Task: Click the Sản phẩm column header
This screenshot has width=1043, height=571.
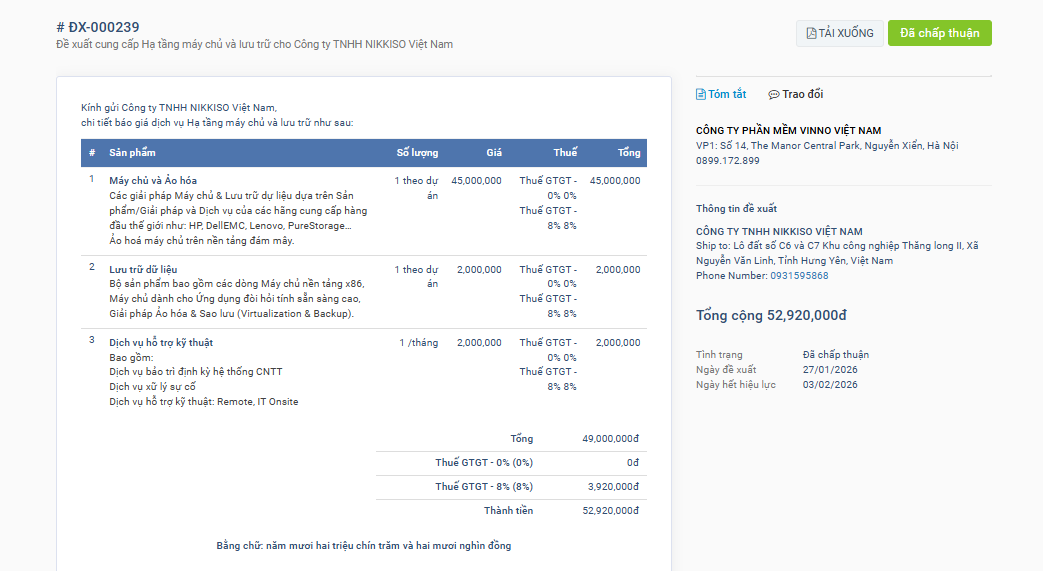Action: [132, 152]
